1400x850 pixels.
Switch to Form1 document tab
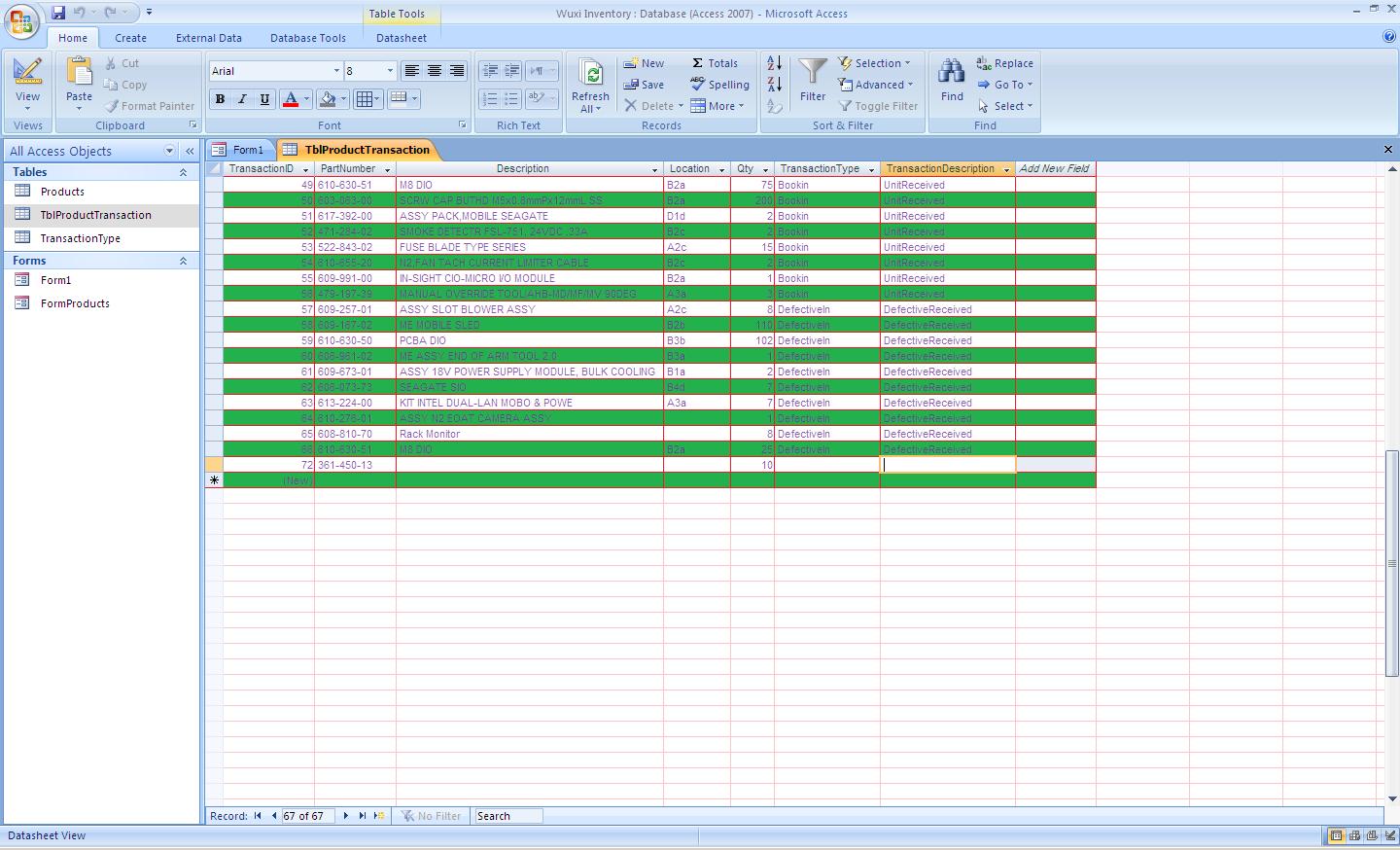[x=239, y=150]
